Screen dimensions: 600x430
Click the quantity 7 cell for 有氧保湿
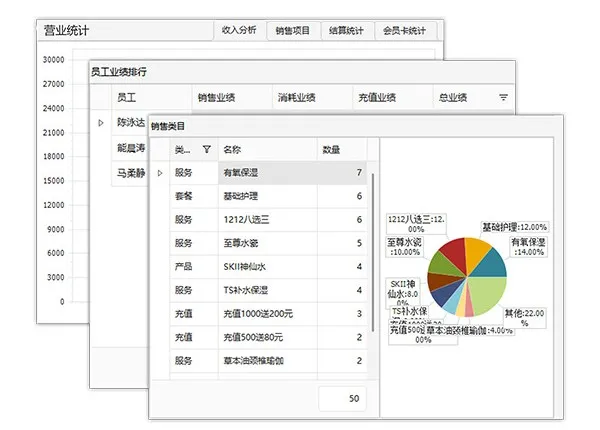coord(342,173)
